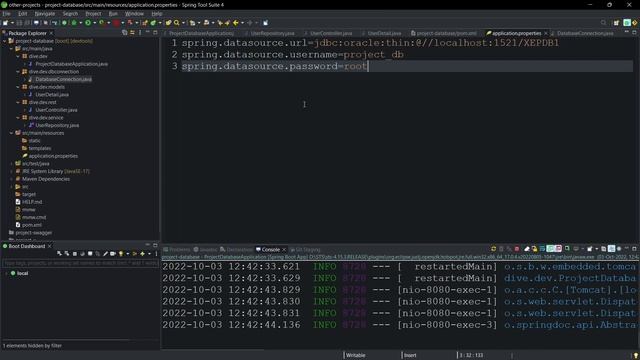Image resolution: width=640 pixels, height=360 pixels.
Task: Click the New file toolbar icon
Action: pyautogui.click(x=5, y=23)
